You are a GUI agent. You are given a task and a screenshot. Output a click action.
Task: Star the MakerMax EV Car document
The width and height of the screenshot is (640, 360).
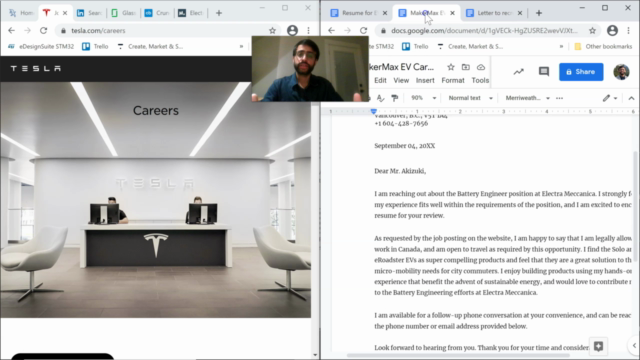(451, 67)
